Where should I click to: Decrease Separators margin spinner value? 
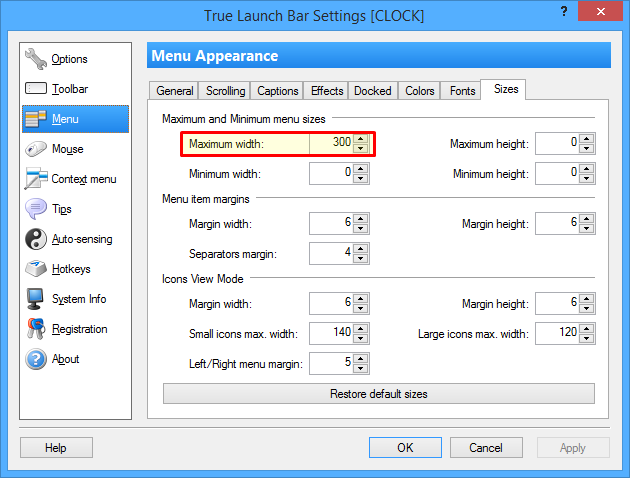361,259
